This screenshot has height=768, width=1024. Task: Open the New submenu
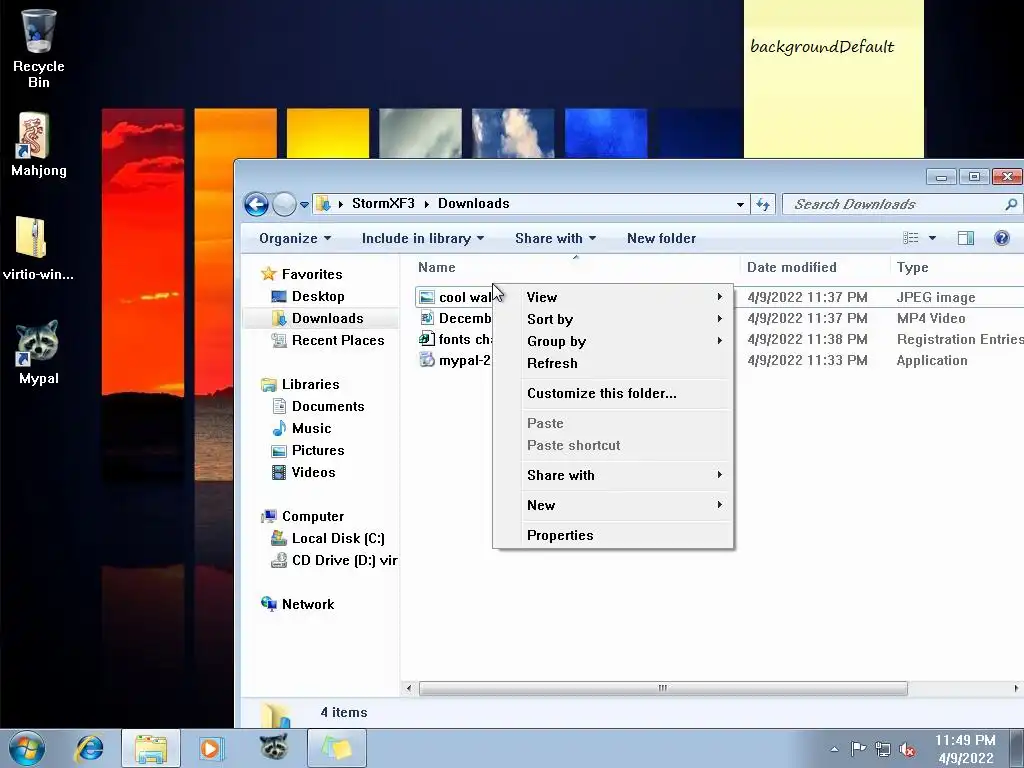point(625,505)
